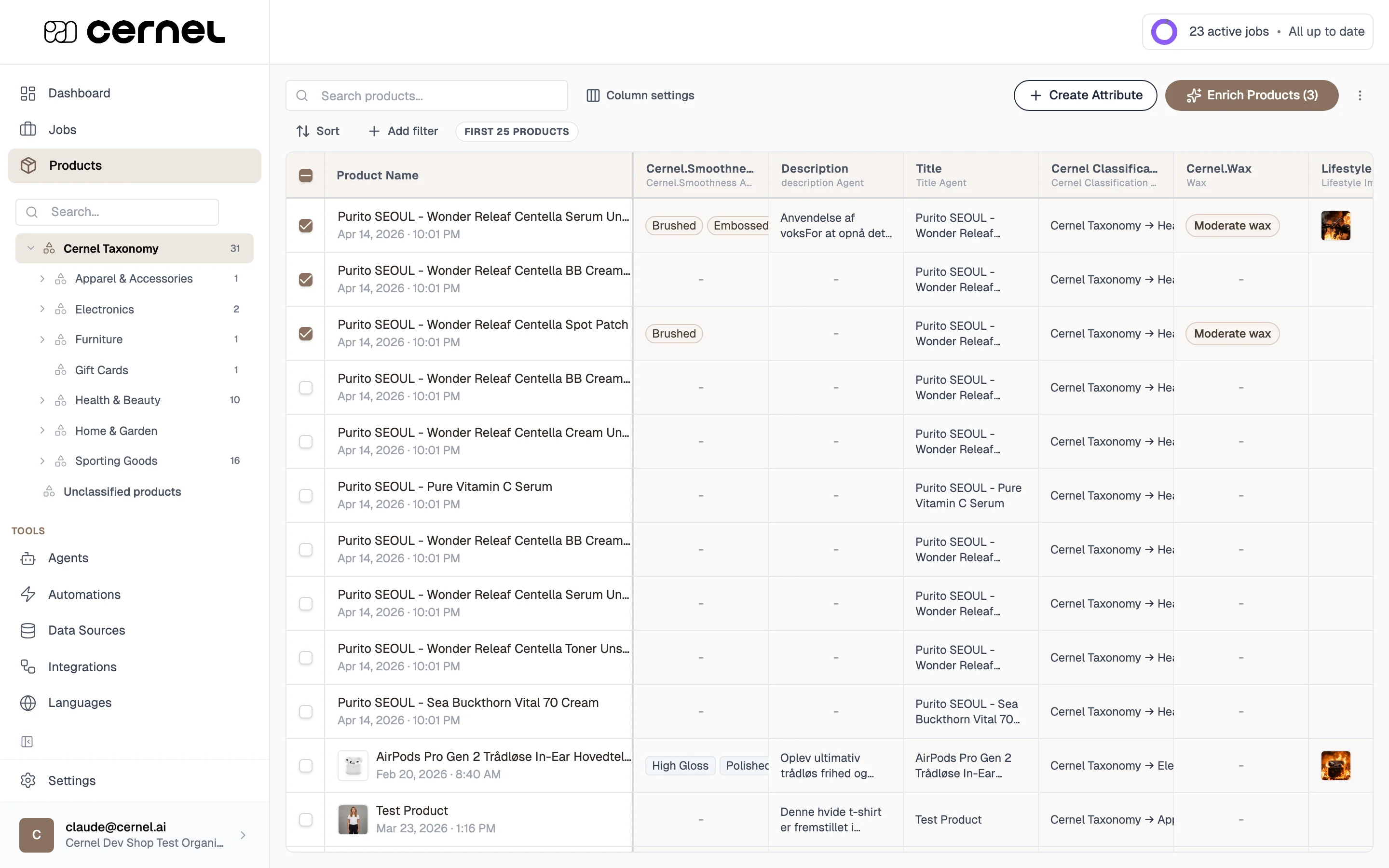
Task: Click the plus icon in Create Attribute
Action: (1036, 95)
